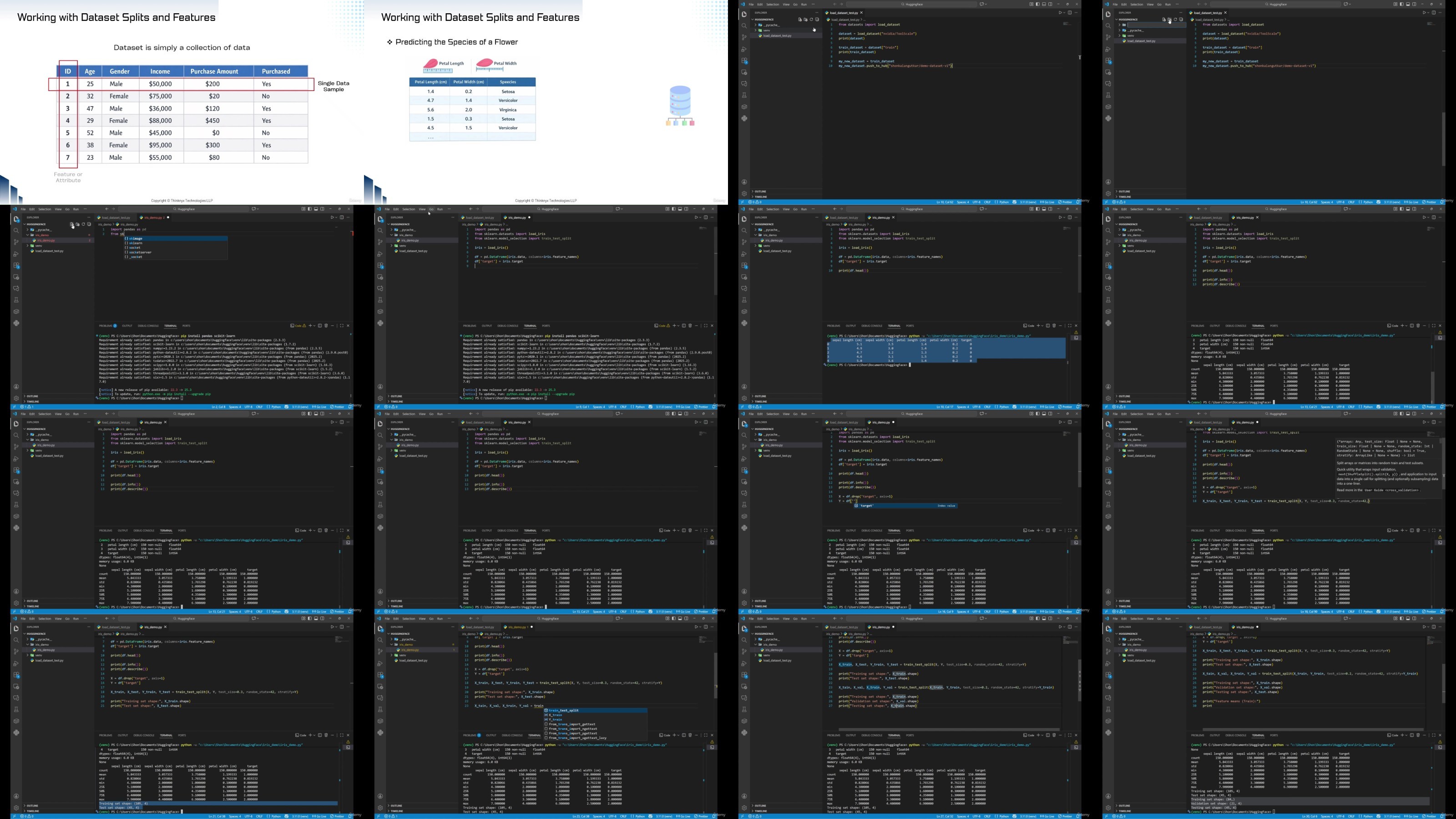Open Python extension icon in window showing train_test_split tooltip
Screen dimensions: 1456x819
(x=1108, y=528)
